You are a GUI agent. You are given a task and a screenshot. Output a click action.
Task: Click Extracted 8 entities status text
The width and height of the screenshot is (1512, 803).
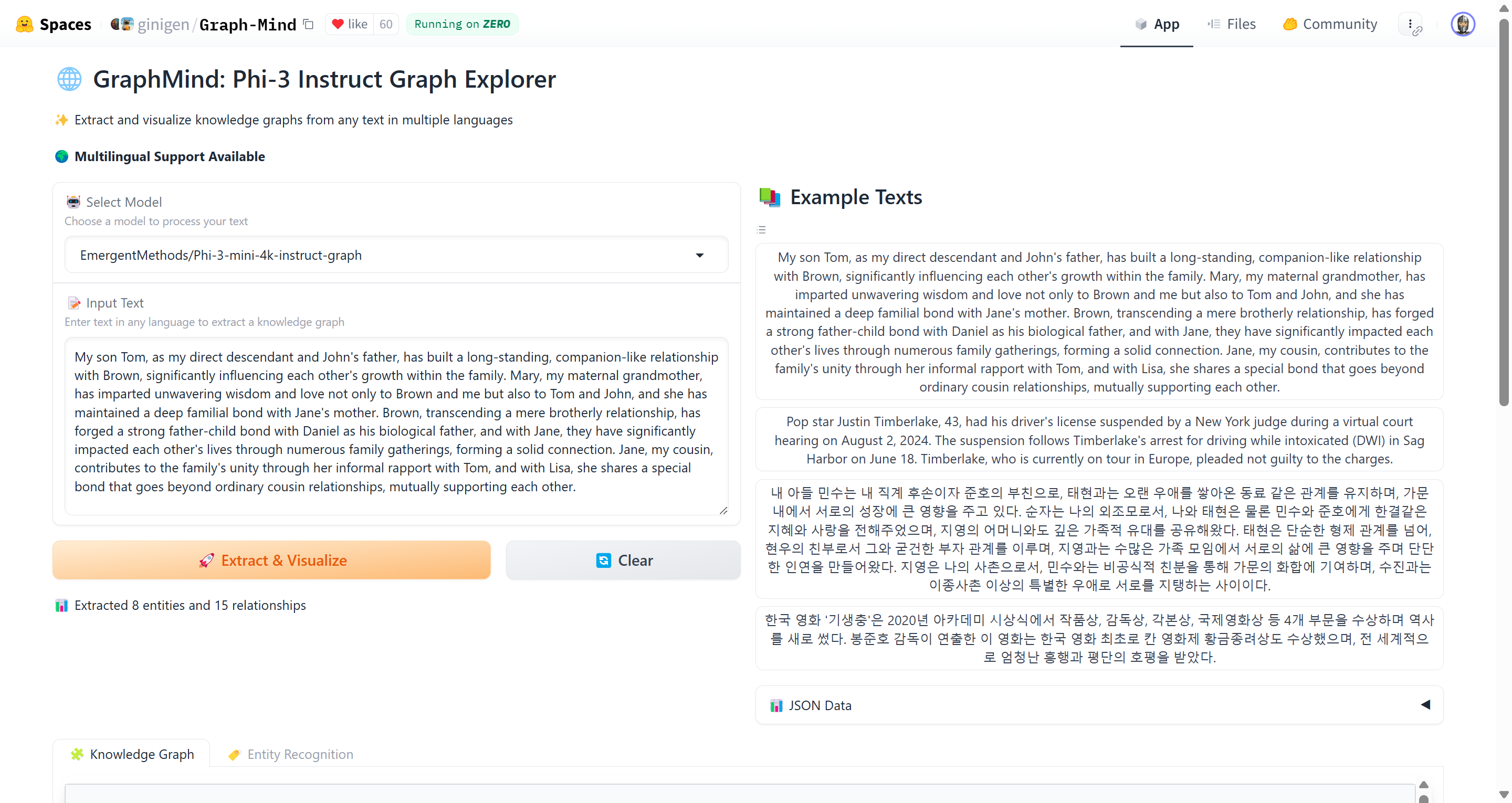point(190,605)
